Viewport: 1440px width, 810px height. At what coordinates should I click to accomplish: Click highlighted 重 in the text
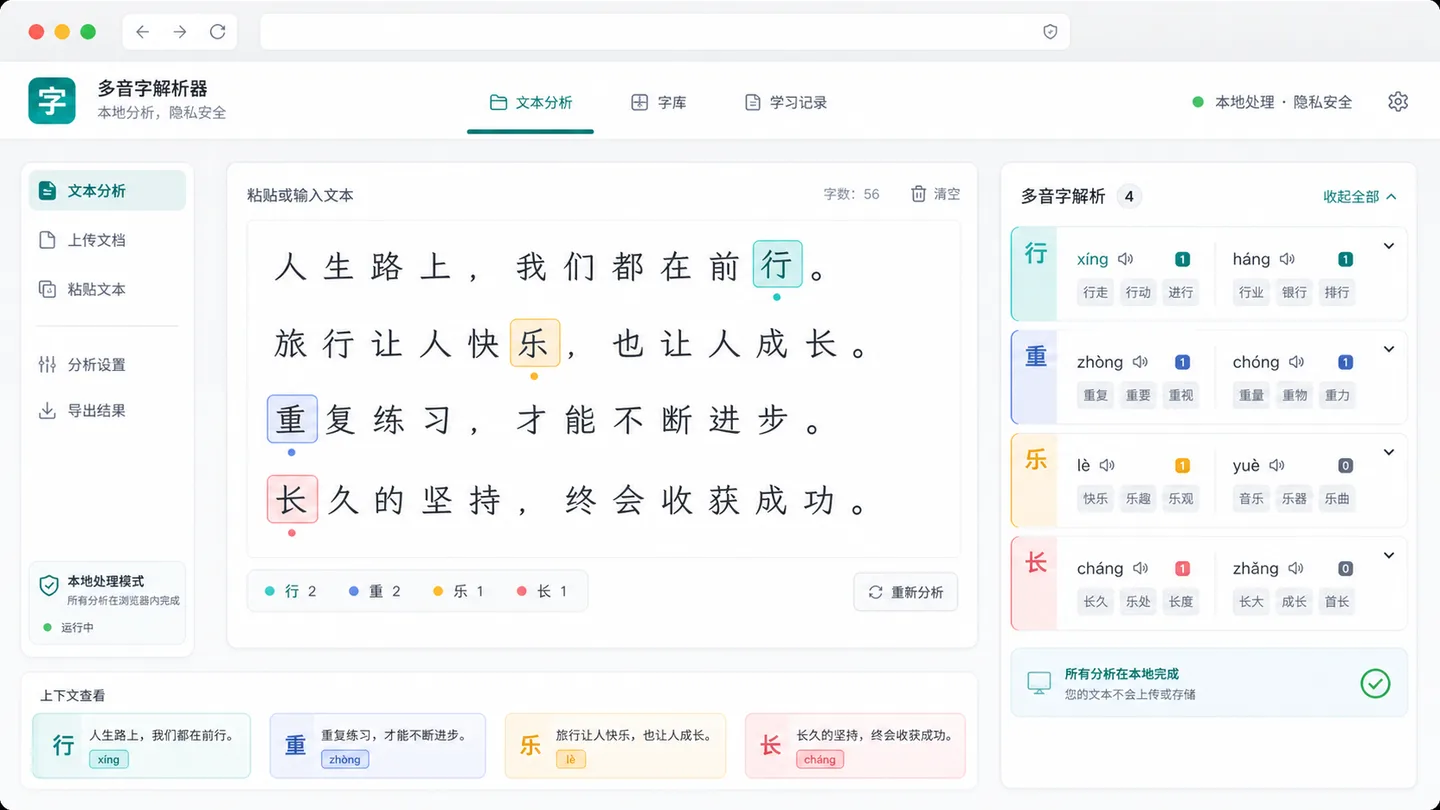click(292, 419)
